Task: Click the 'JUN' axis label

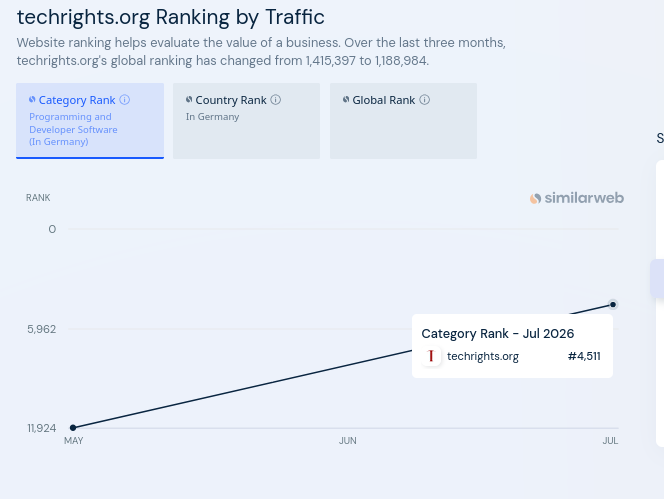Action: tap(348, 441)
